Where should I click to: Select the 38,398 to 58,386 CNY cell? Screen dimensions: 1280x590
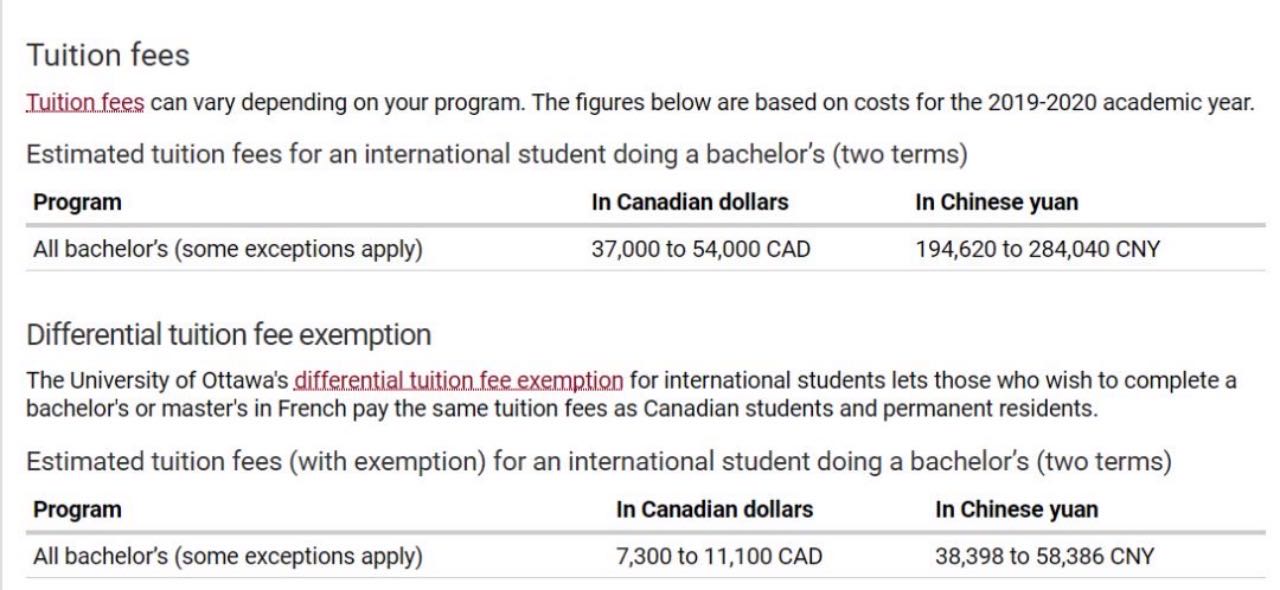point(1045,556)
